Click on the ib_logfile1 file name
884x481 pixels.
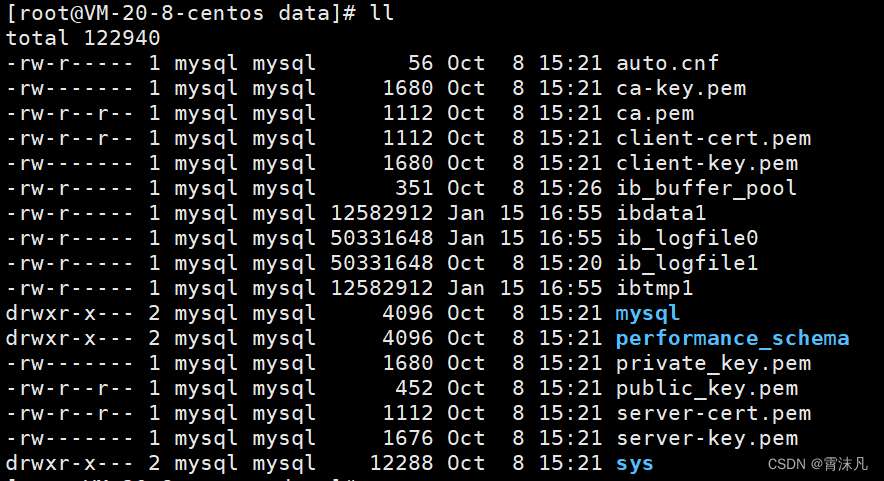(x=687, y=263)
